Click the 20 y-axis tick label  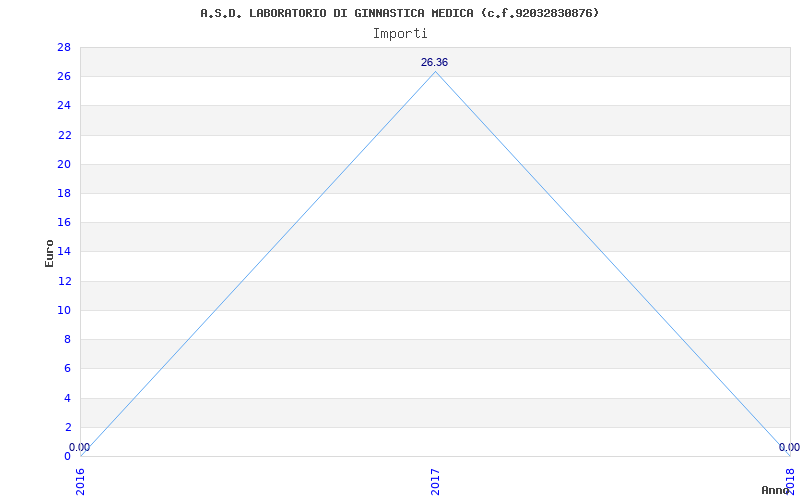tap(64, 164)
